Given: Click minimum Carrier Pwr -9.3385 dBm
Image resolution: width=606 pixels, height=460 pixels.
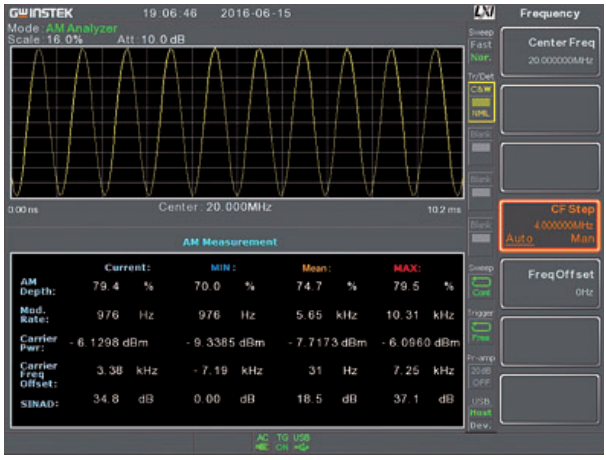Looking at the screenshot, I should [x=225, y=343].
